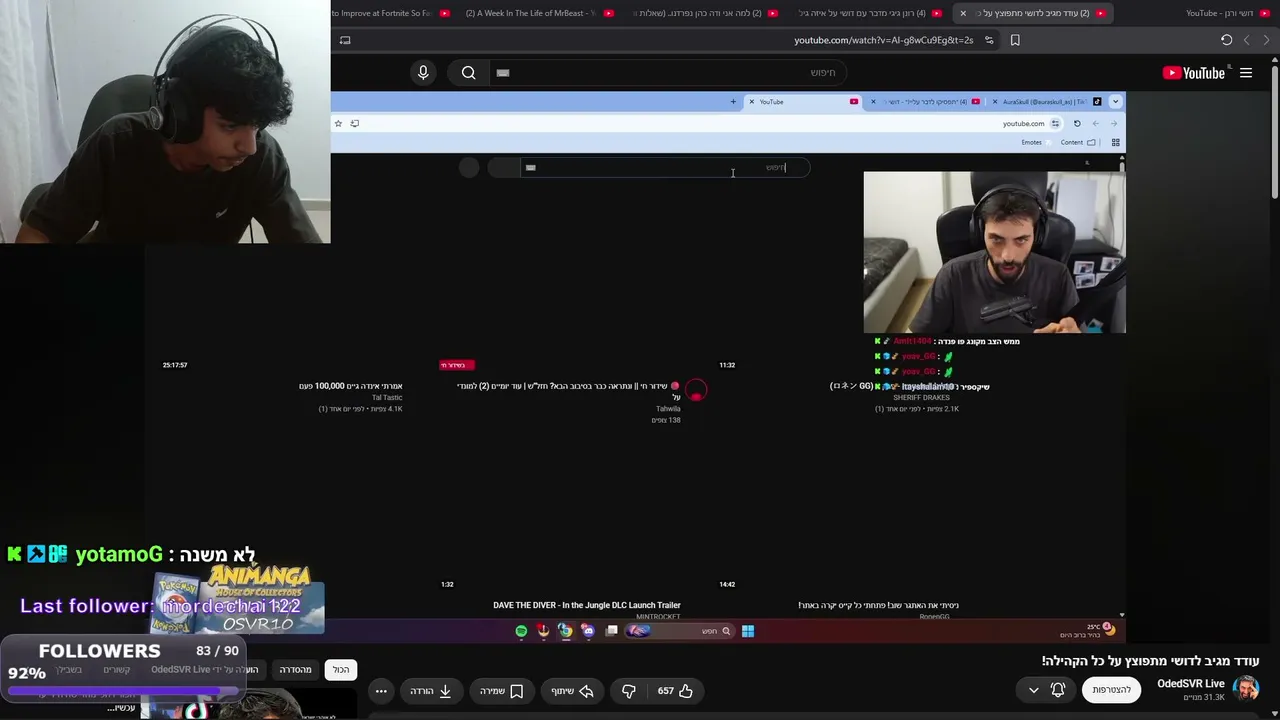The image size is (1280, 720).
Task: Open the Dave the Diver DLC trailer title
Action: tap(587, 605)
